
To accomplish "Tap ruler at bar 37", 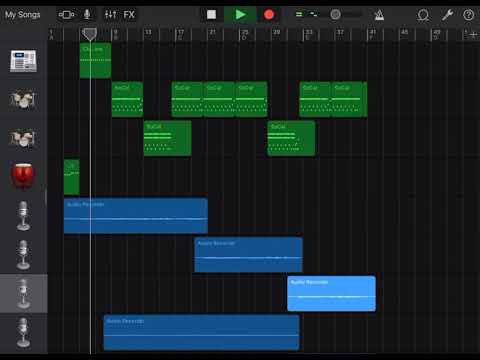I will click(340, 32).
